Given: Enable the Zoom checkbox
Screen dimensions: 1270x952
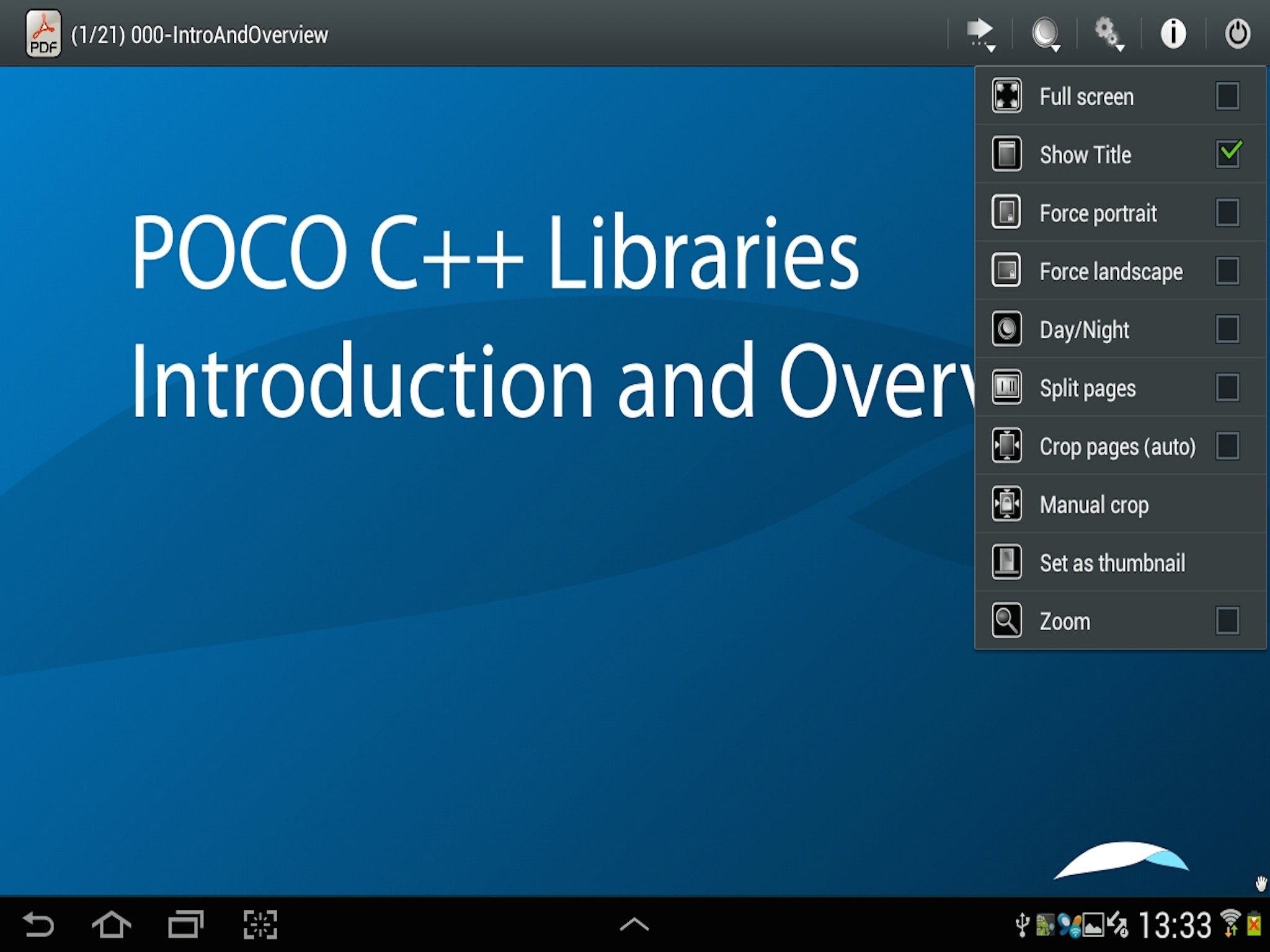Looking at the screenshot, I should coord(1227,620).
